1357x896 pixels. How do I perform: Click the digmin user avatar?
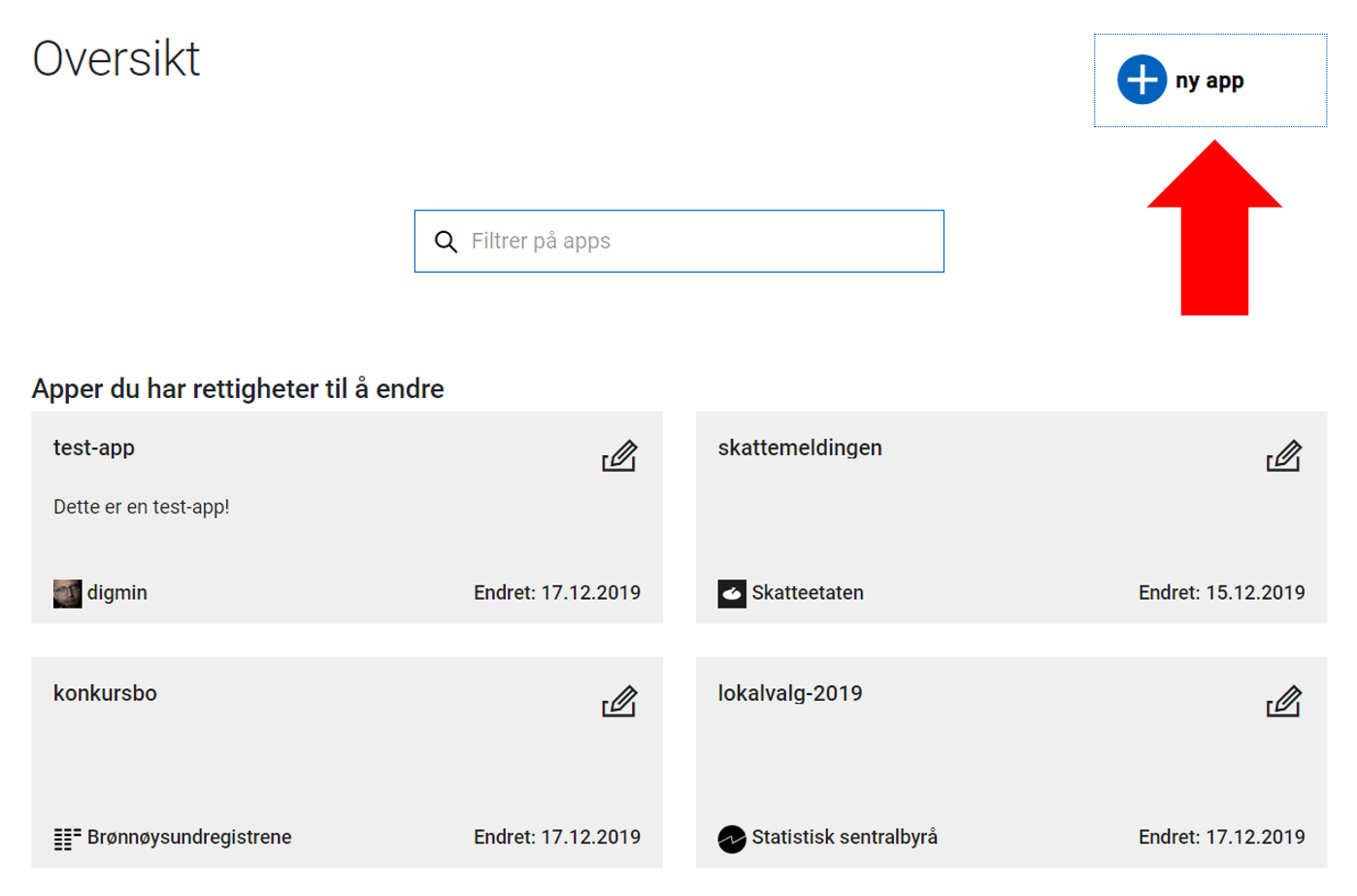point(67,593)
